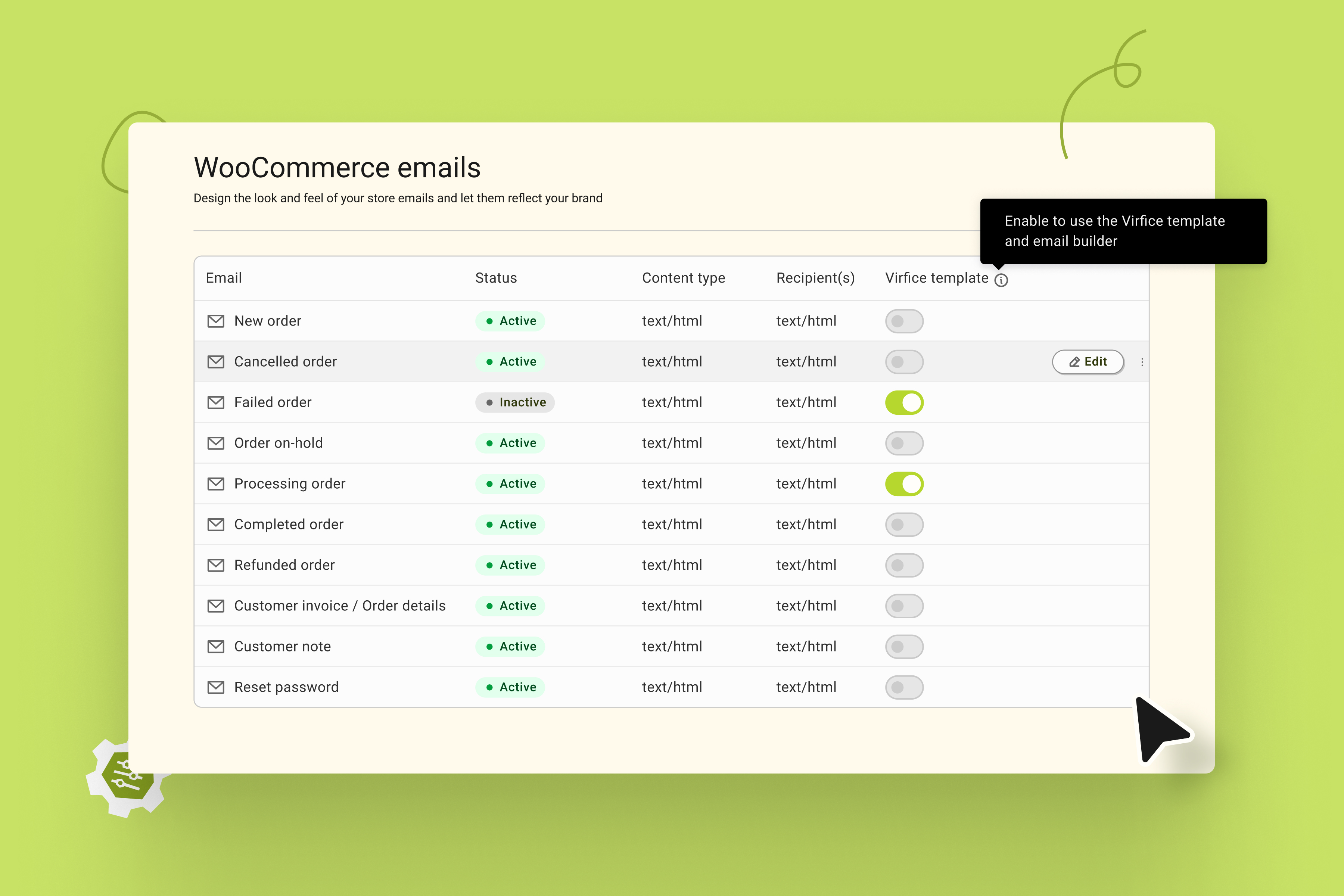Click the envelope icon for Refunded order
This screenshot has width=1344, height=896.
tap(215, 565)
